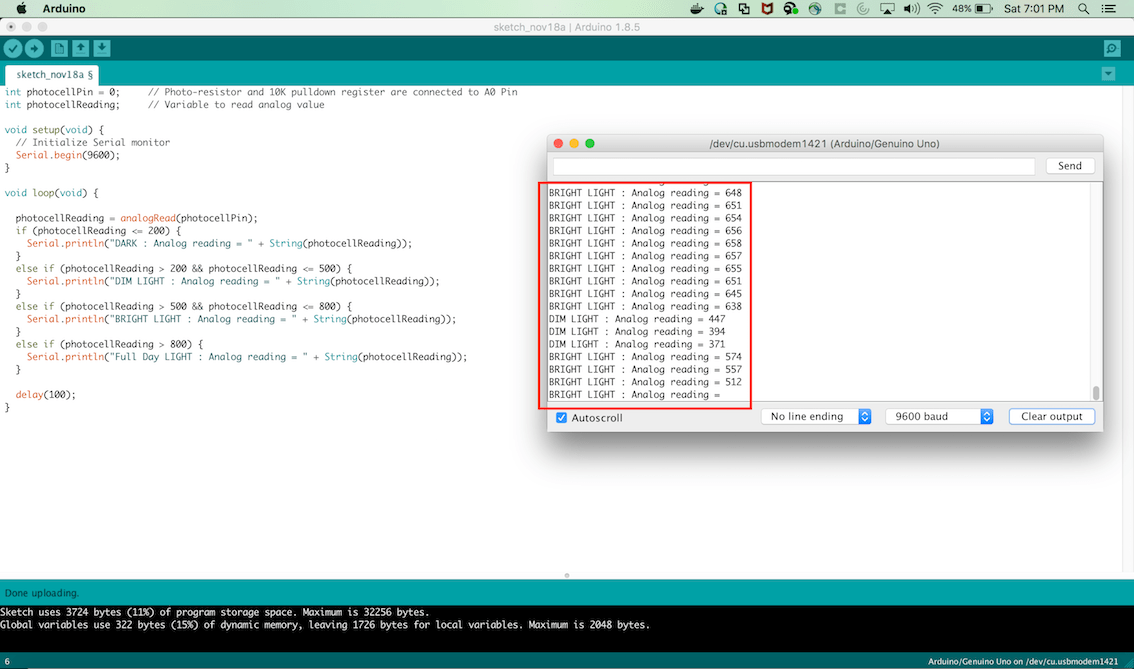Click the int photocellReading declaration line

[x=62, y=104]
